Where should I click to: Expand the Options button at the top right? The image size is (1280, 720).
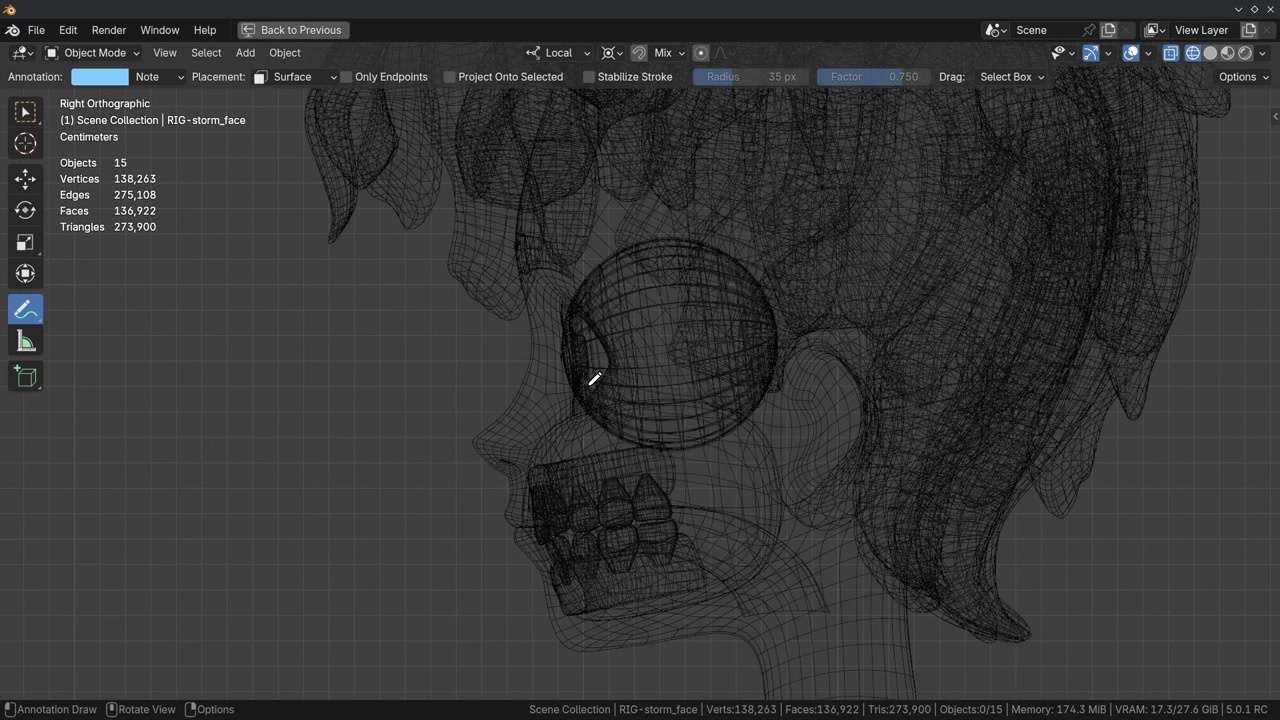point(1243,77)
